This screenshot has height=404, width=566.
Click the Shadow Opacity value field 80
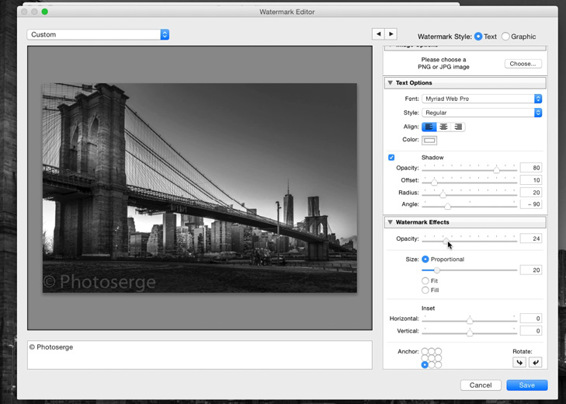click(531, 168)
